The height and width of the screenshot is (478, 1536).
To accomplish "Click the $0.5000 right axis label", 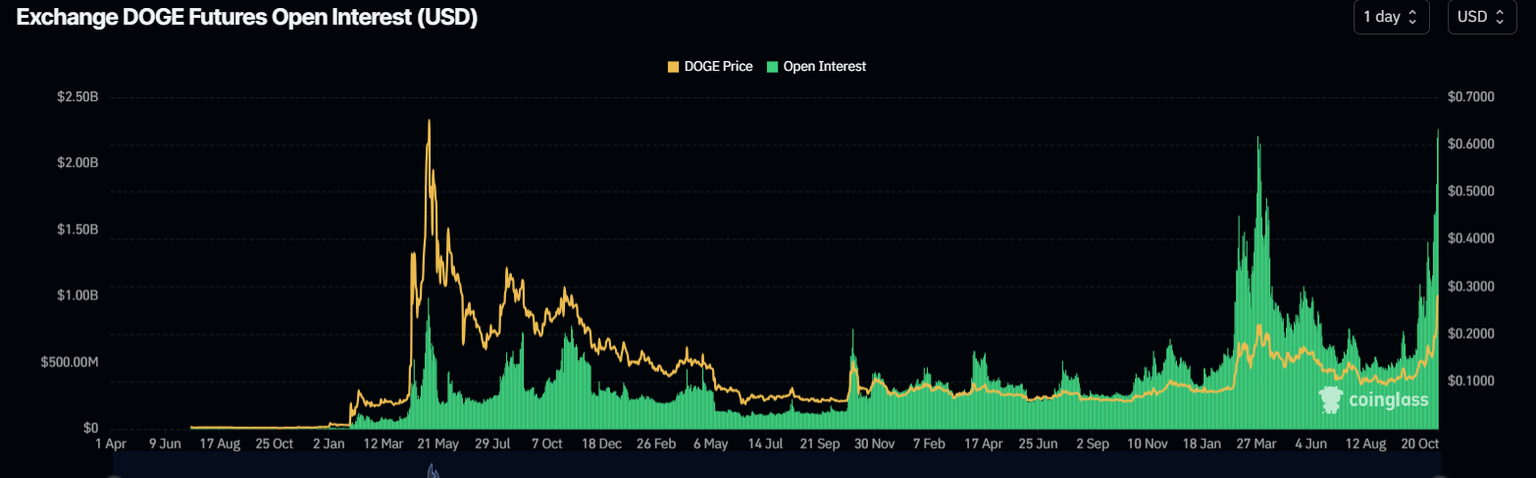I will click(1470, 191).
